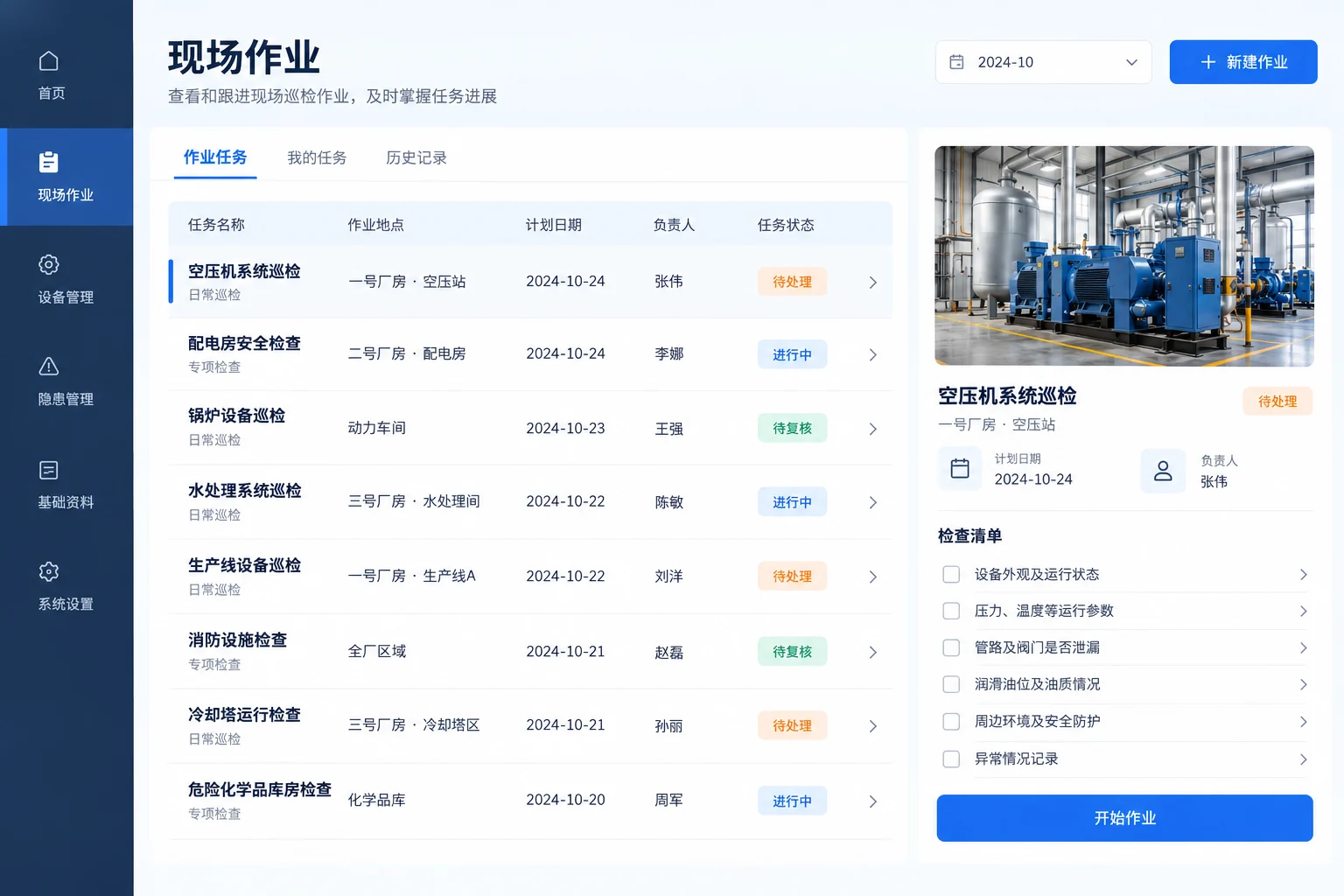
Task: Open details arrow for 润滑油位及油质情况
Action: [1303, 685]
